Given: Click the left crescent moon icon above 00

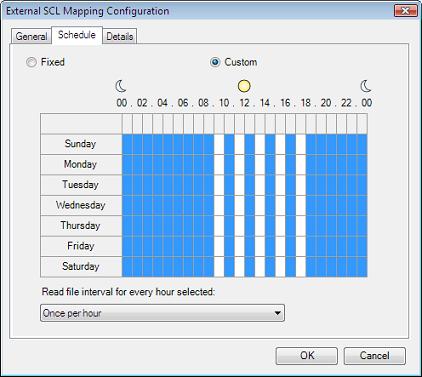Looking at the screenshot, I should tap(121, 86).
